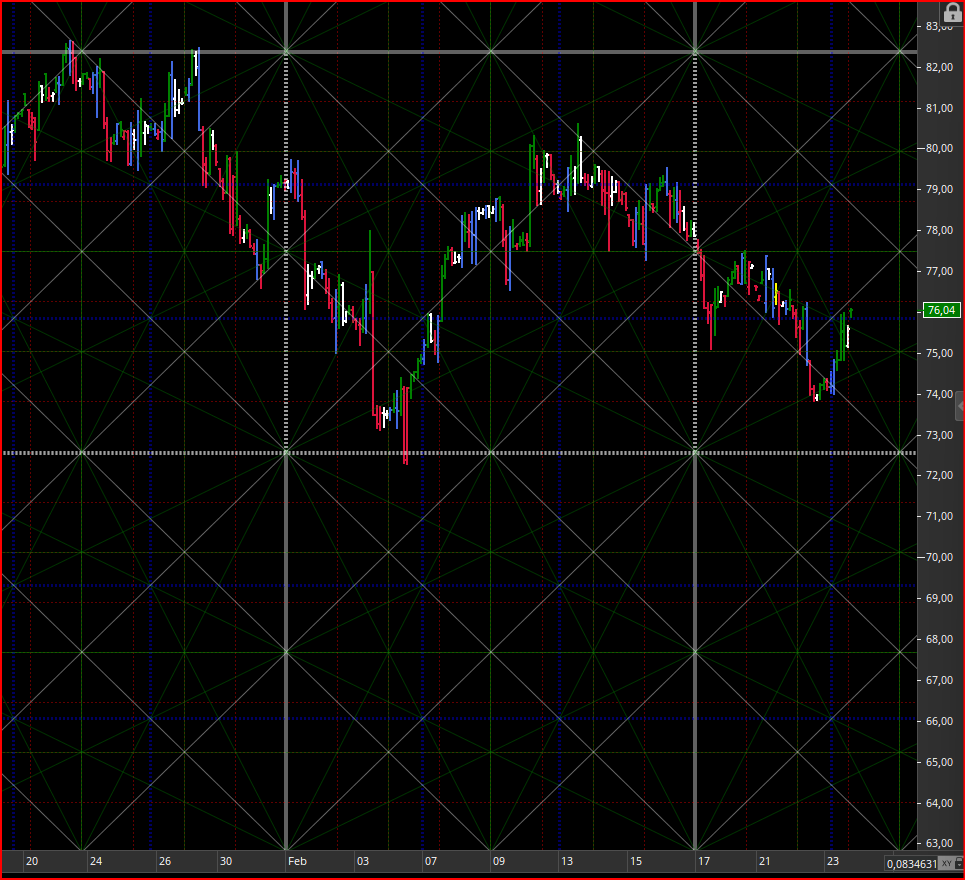Select the 0,0834631 scale ratio field
This screenshot has height=880, width=965.
click(x=912, y=863)
